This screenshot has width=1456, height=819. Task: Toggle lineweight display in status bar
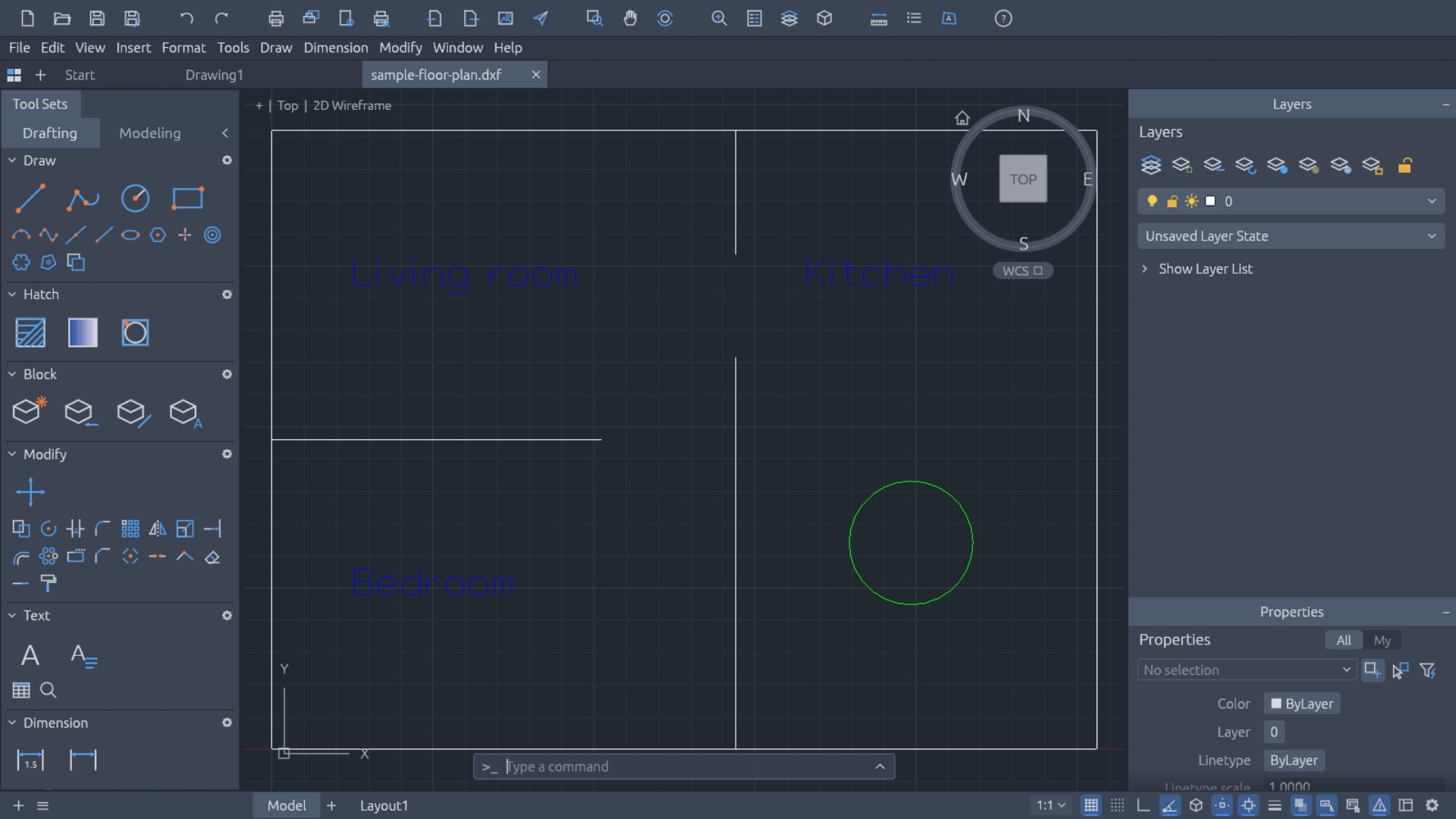click(1275, 805)
